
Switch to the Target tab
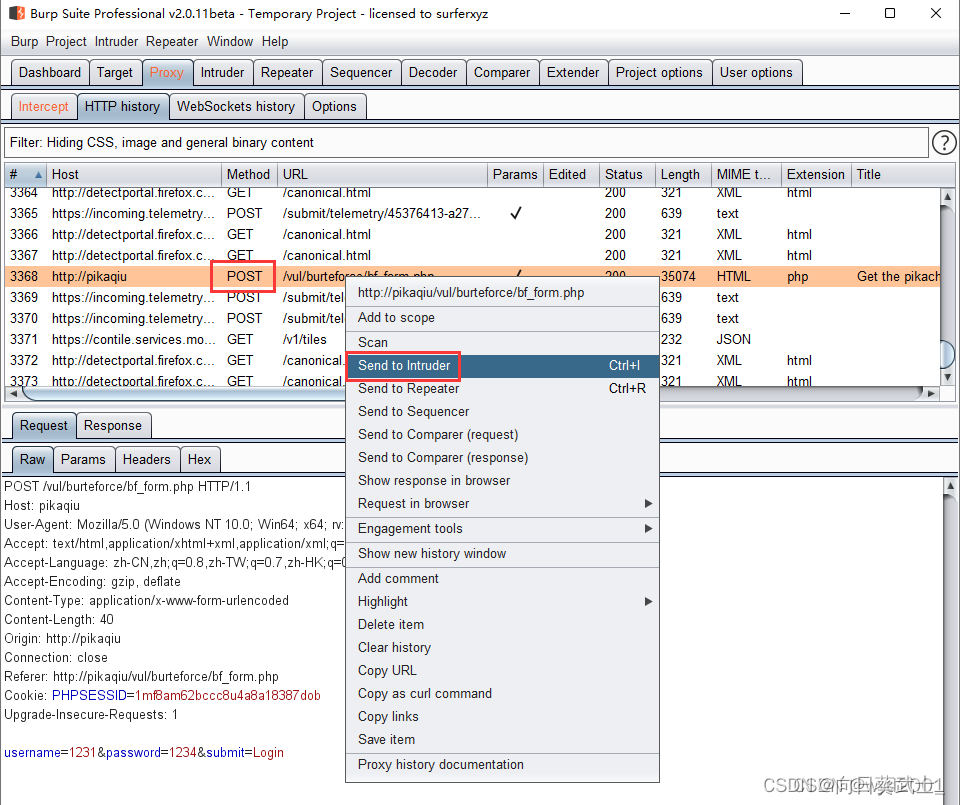tap(114, 72)
